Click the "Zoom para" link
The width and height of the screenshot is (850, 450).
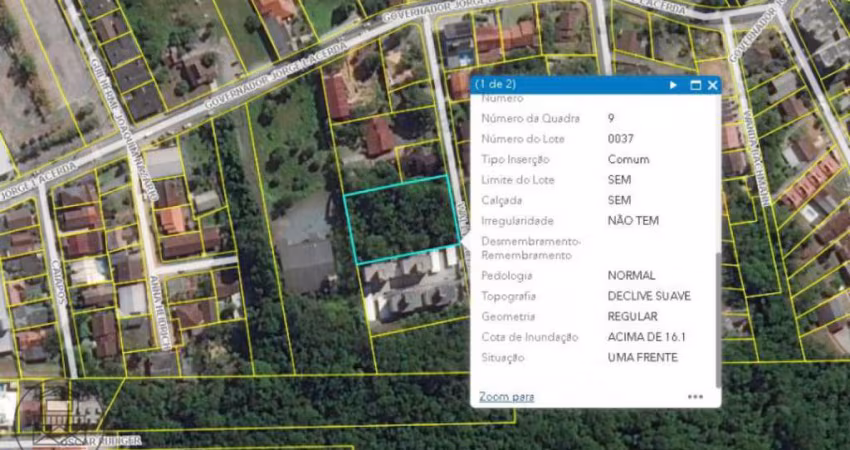coord(506,397)
